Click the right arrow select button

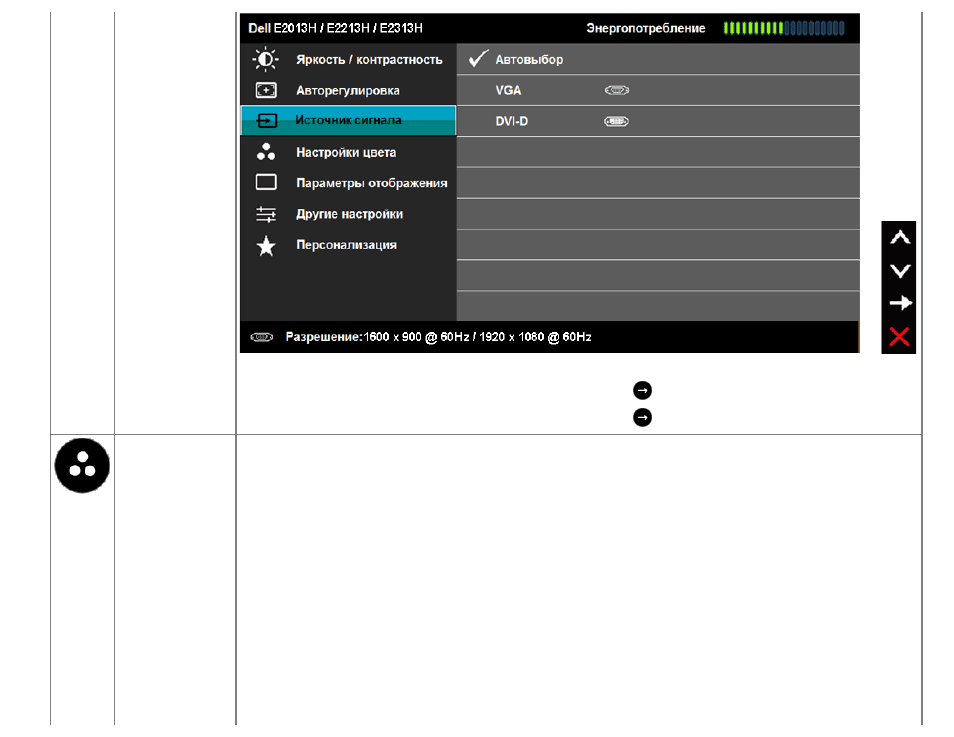[899, 303]
